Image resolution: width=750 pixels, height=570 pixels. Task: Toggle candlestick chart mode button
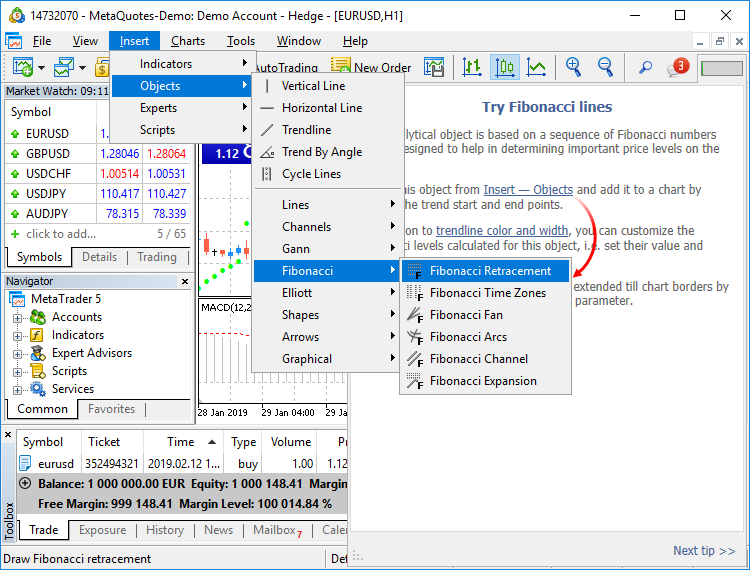pyautogui.click(x=504, y=67)
